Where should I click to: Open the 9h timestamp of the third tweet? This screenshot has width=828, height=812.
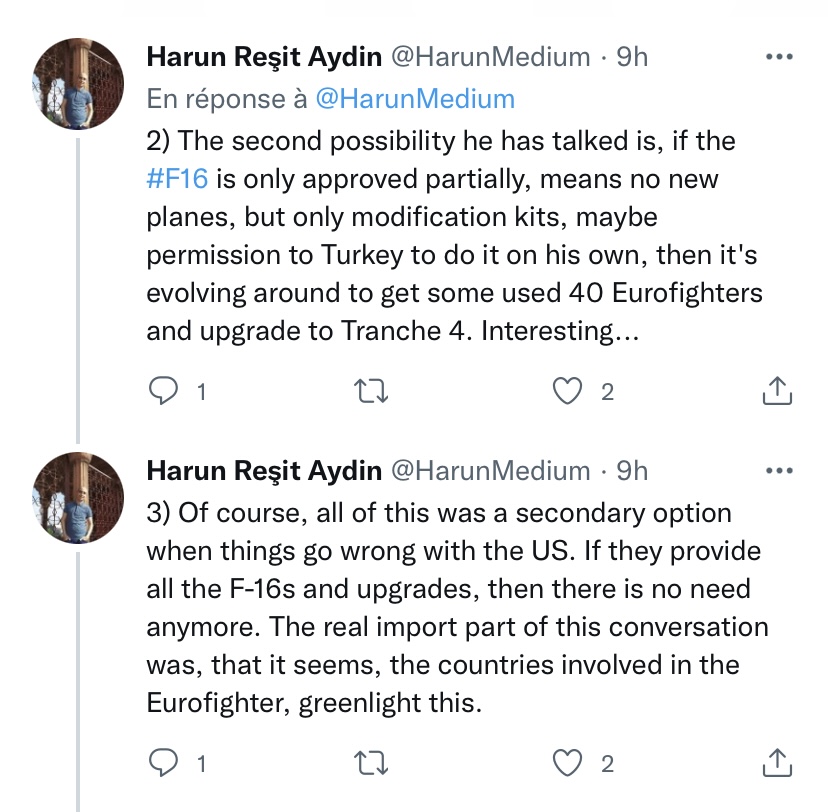click(631, 469)
